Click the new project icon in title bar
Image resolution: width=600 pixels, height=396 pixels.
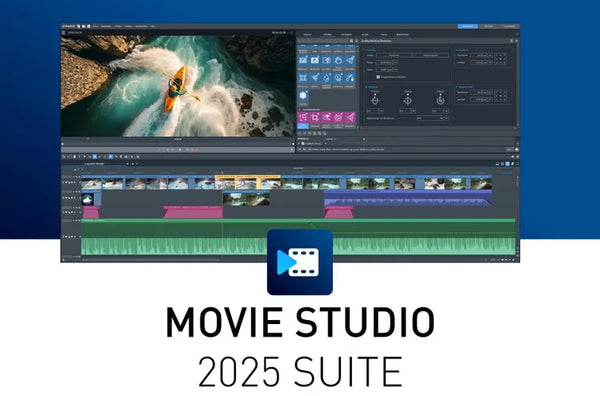(x=79, y=26)
